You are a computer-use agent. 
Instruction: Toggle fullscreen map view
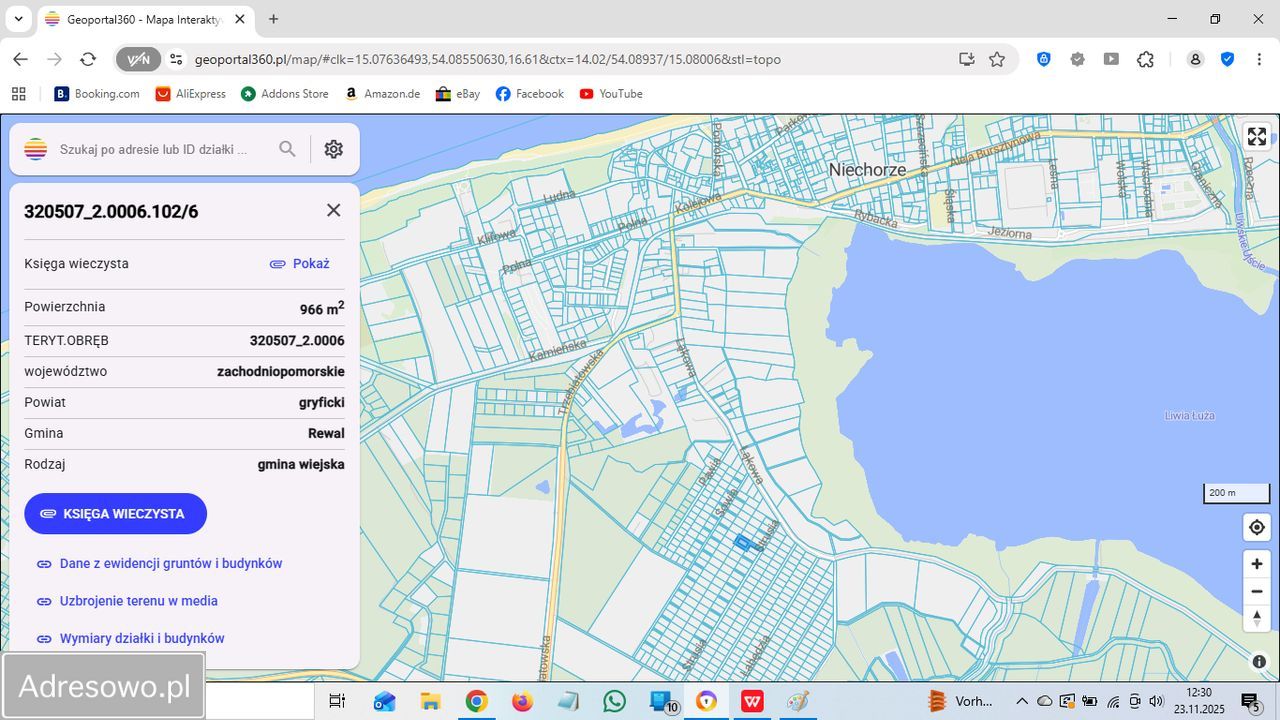1256,137
